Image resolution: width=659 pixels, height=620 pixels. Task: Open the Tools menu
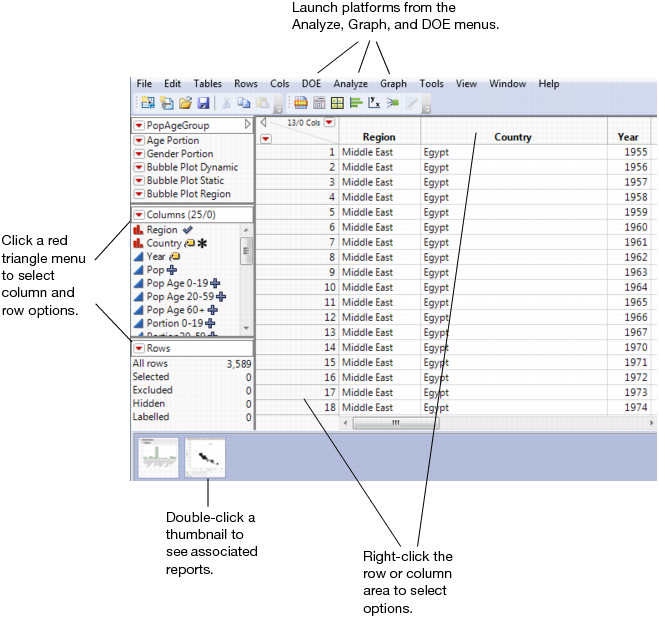(x=432, y=84)
